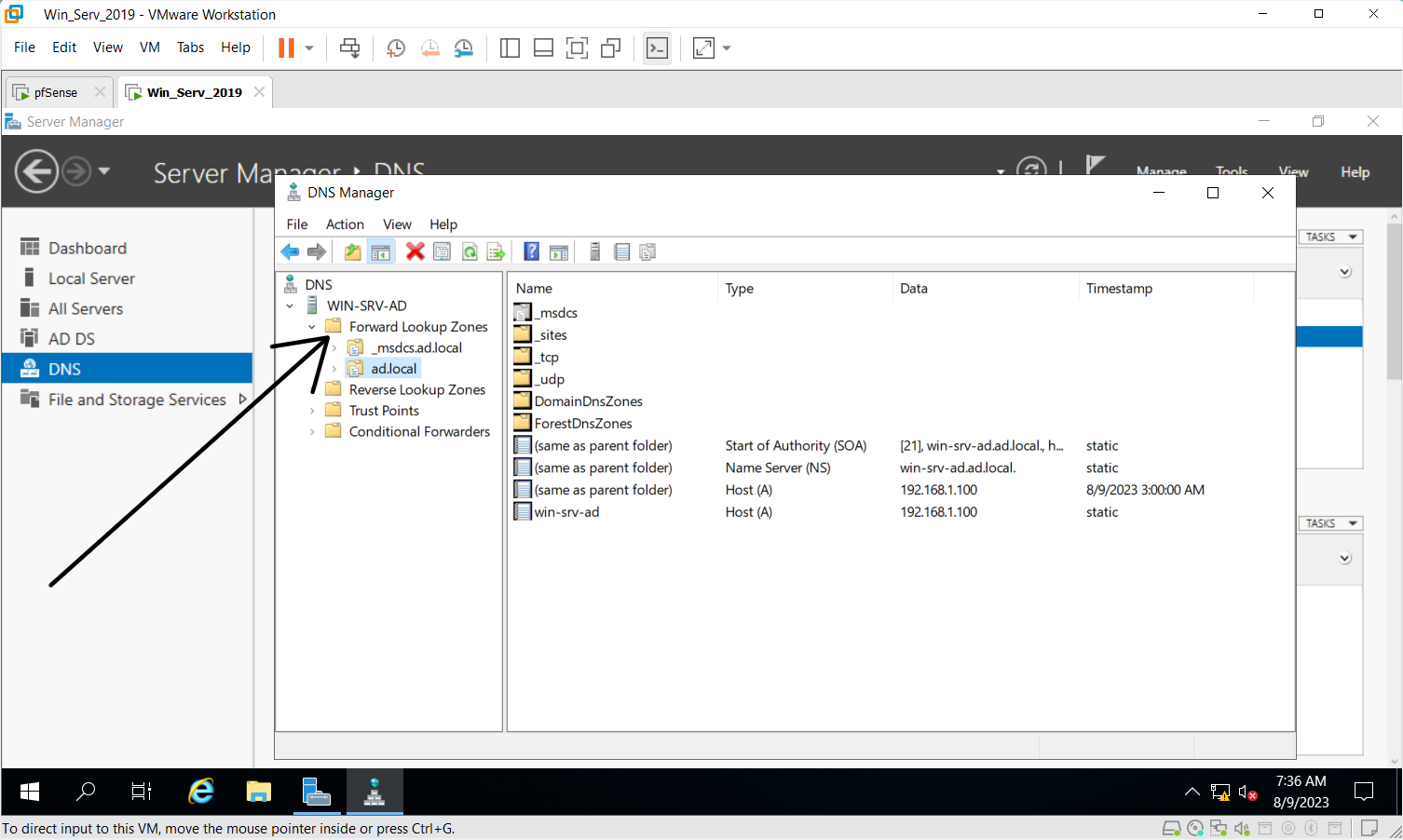The height and width of the screenshot is (840, 1403).
Task: Click Server Manager back navigation arrow
Action: [36, 172]
